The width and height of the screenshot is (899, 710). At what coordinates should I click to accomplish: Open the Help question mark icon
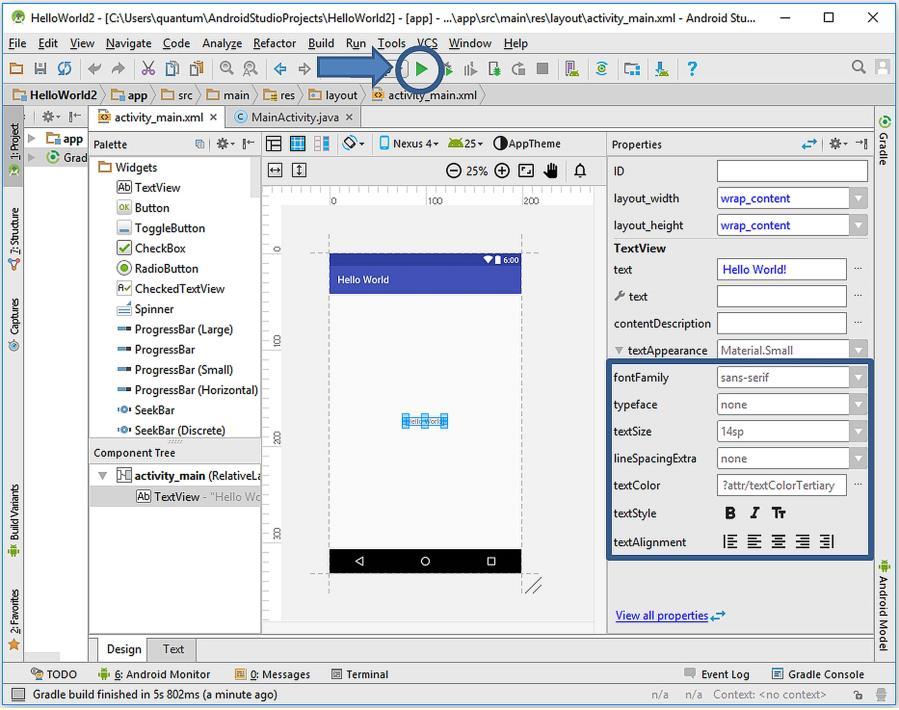click(x=691, y=69)
